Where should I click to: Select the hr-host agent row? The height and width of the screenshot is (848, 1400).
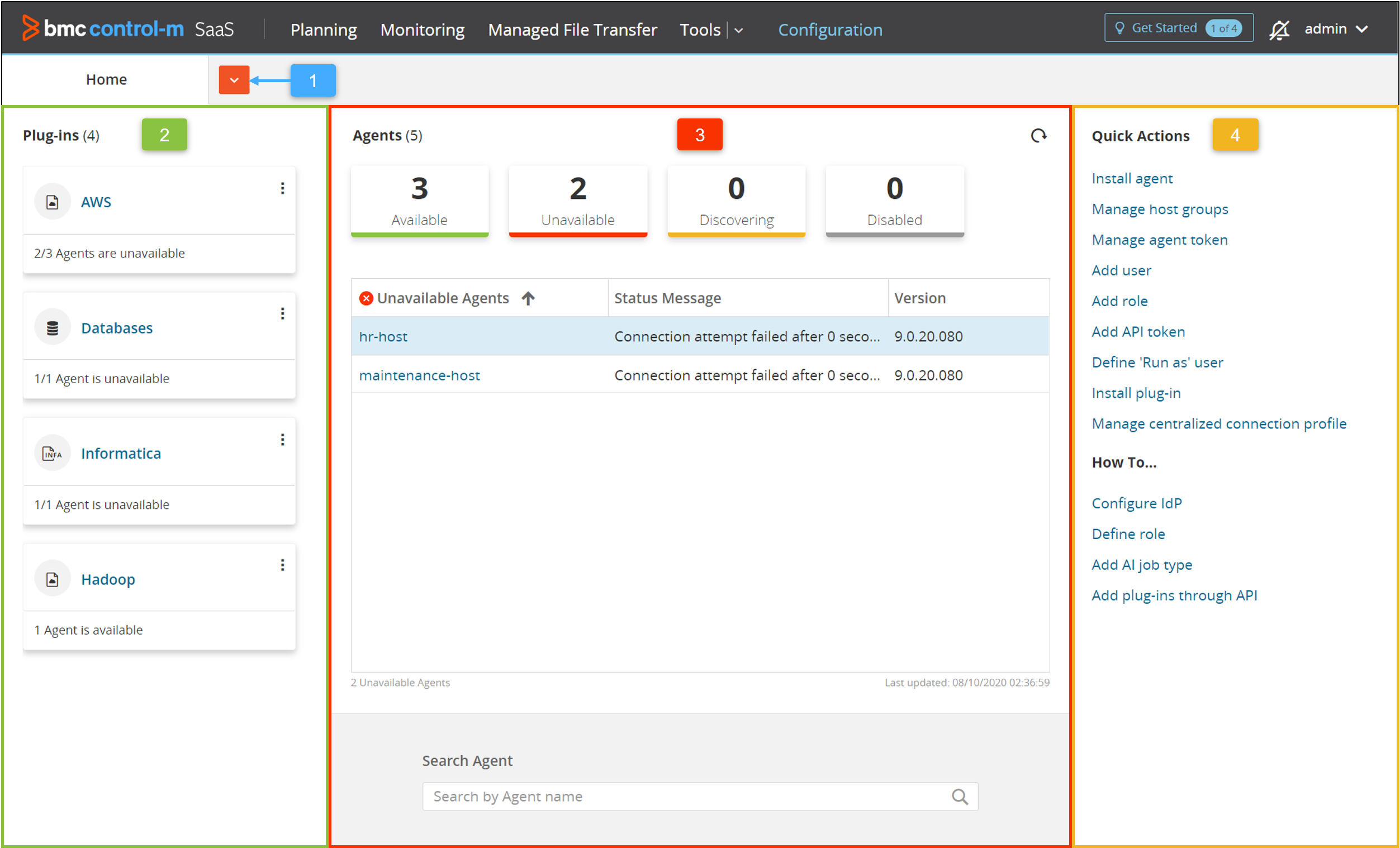tap(383, 336)
